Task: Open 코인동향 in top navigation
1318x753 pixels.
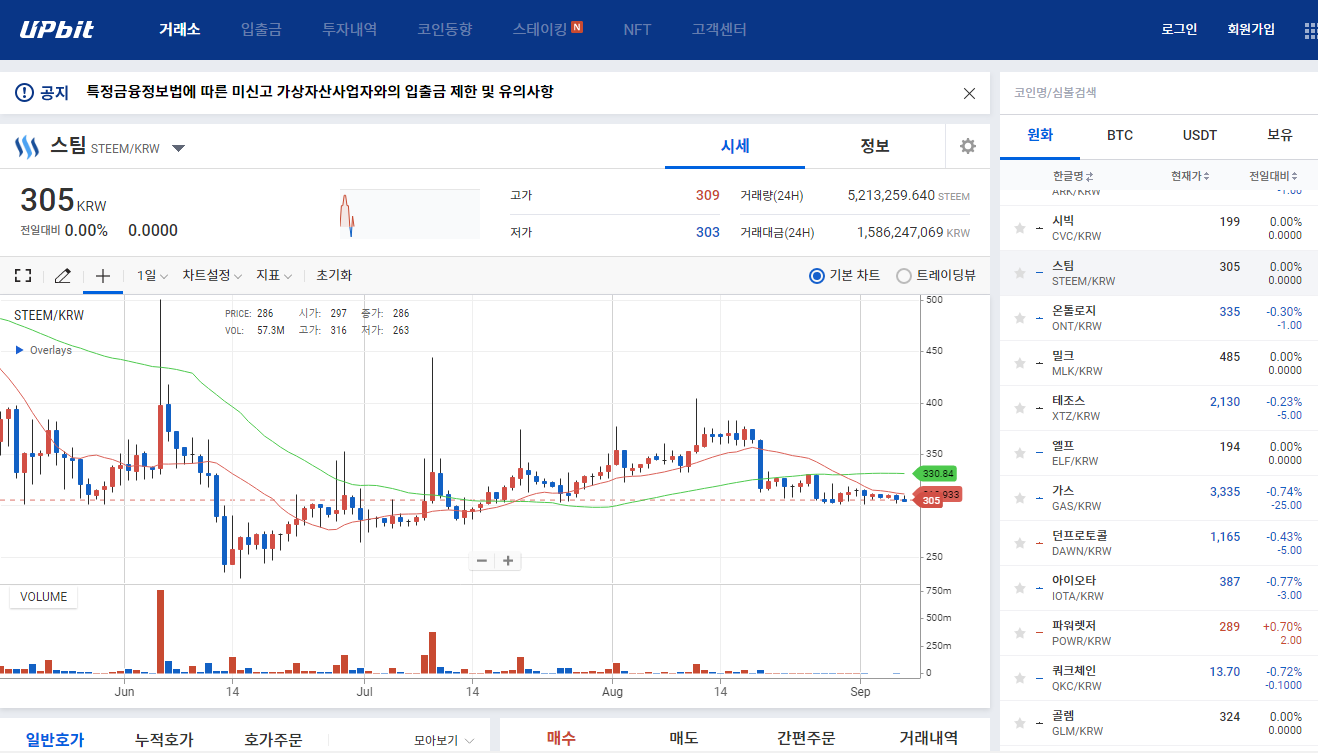Action: [x=445, y=29]
